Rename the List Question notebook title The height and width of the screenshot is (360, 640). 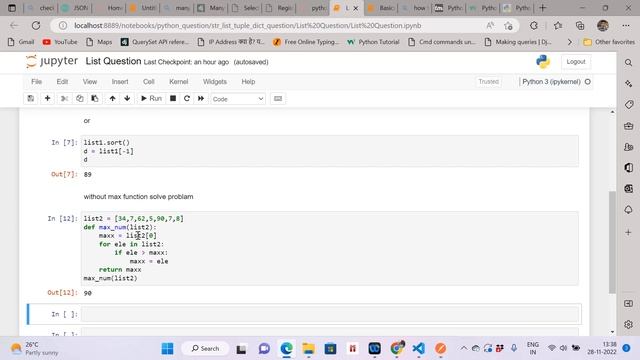pos(113,61)
